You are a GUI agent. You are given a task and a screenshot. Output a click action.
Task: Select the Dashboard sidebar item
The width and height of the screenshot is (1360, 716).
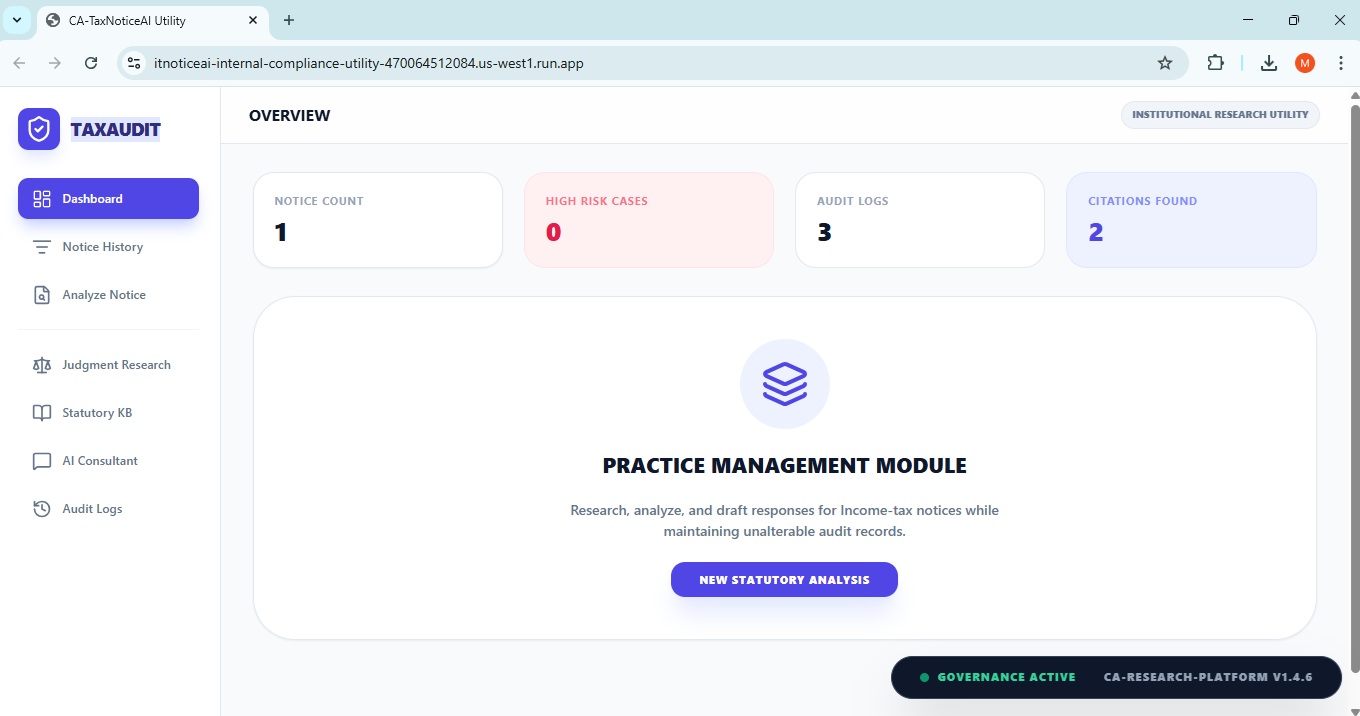pos(108,198)
